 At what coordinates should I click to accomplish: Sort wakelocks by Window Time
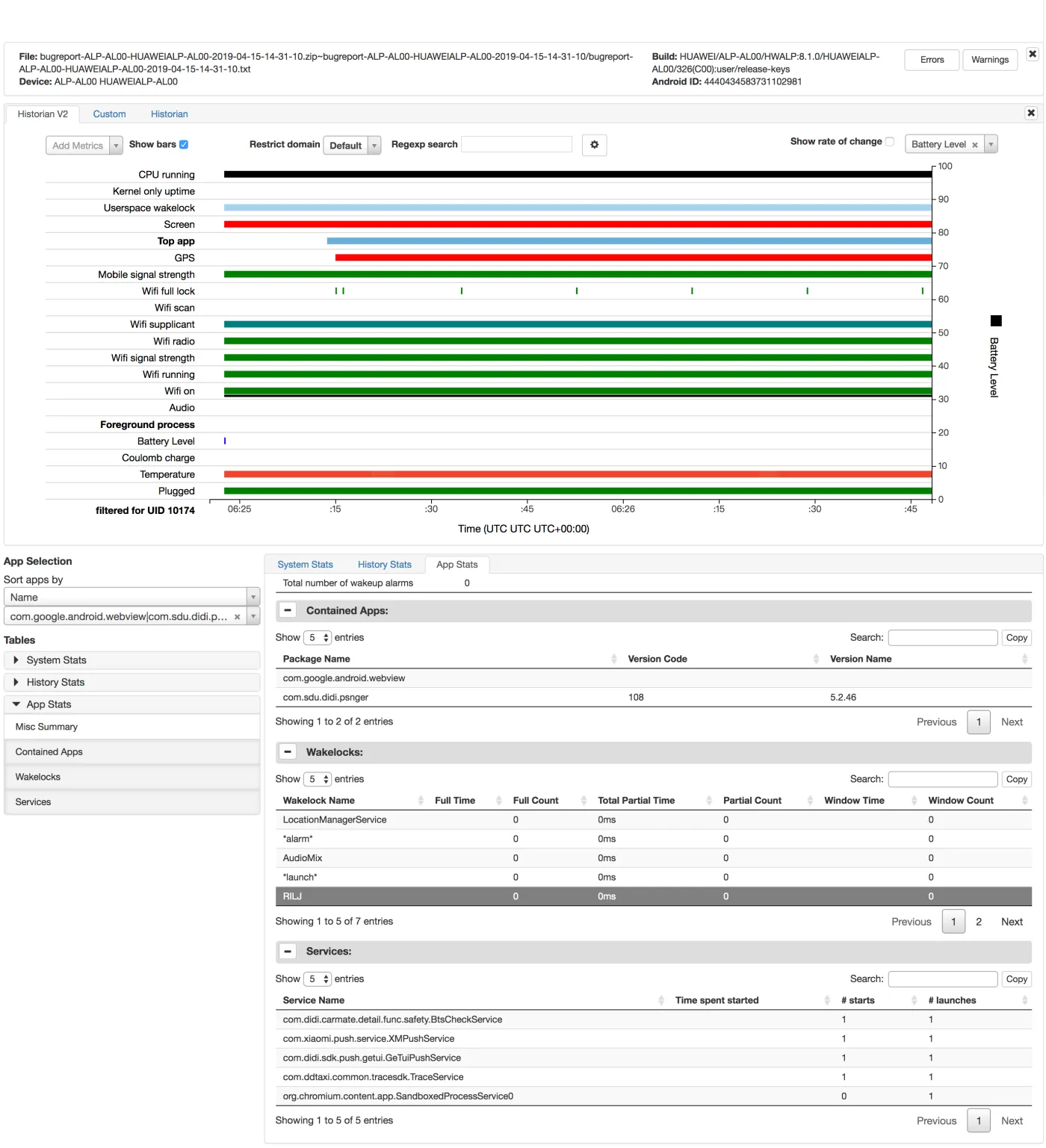click(x=868, y=801)
